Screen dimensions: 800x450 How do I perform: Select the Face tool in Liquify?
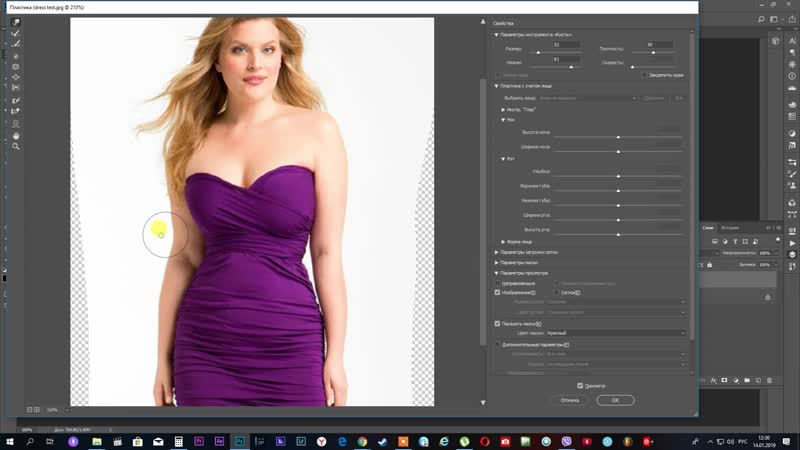click(x=16, y=124)
